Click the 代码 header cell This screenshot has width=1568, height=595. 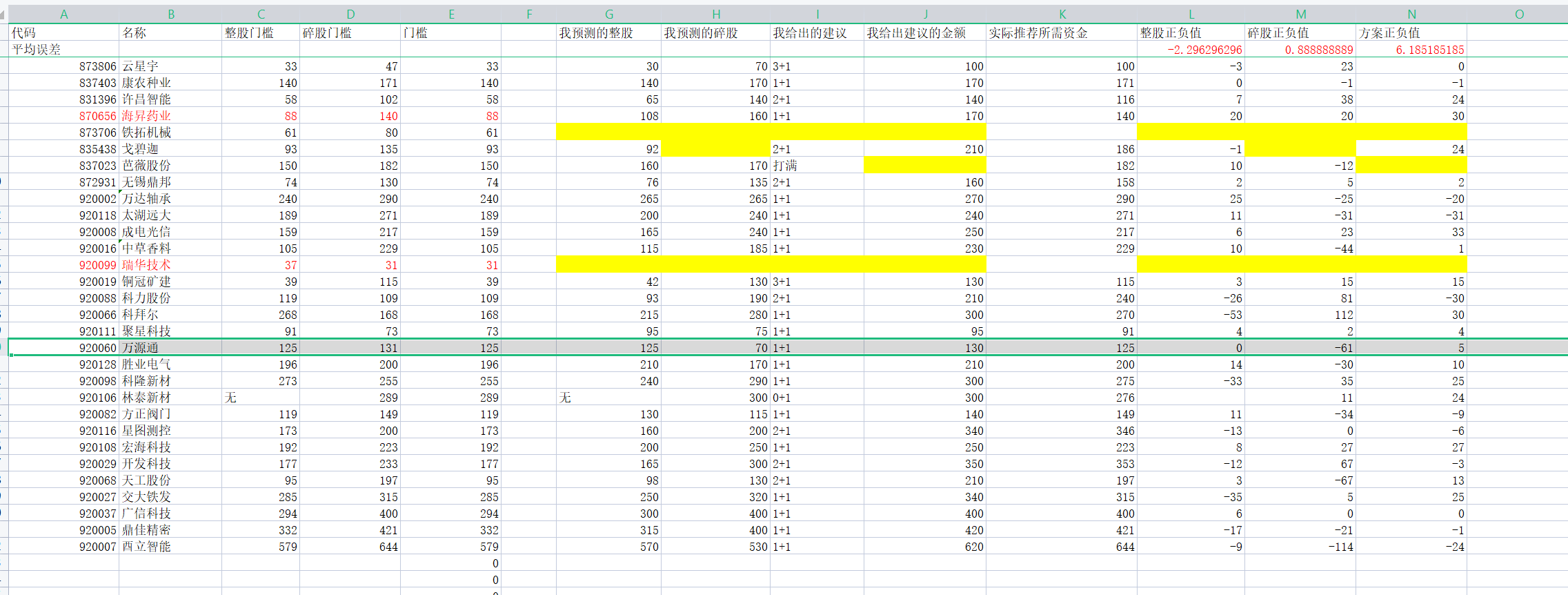pos(63,32)
